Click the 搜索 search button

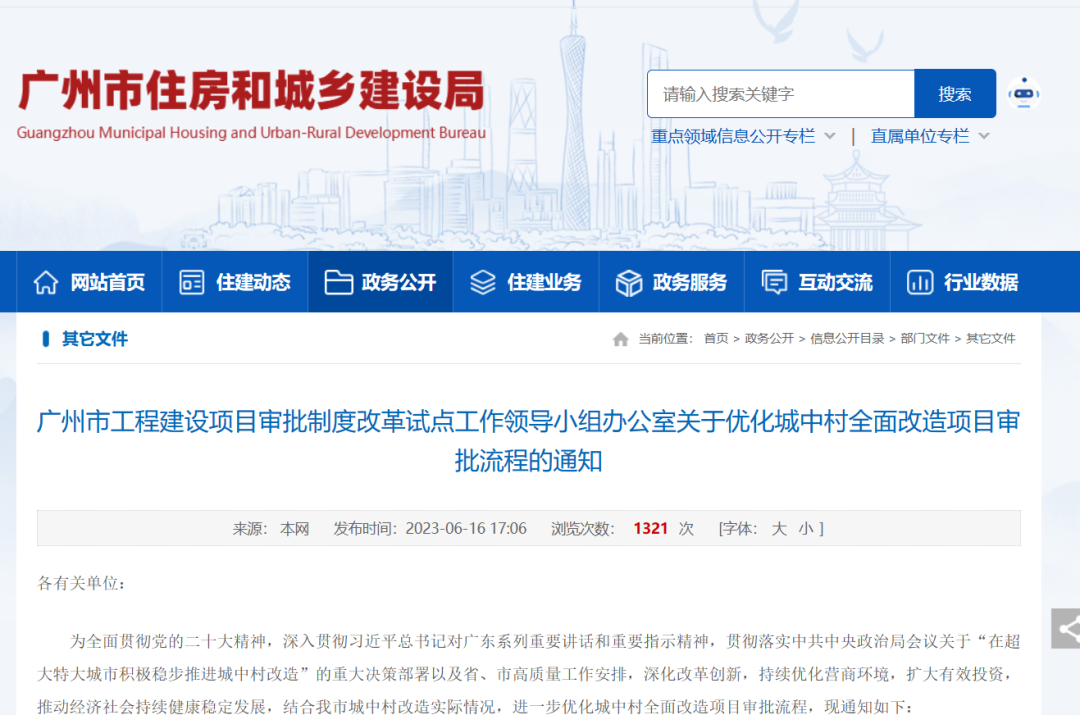pos(954,93)
